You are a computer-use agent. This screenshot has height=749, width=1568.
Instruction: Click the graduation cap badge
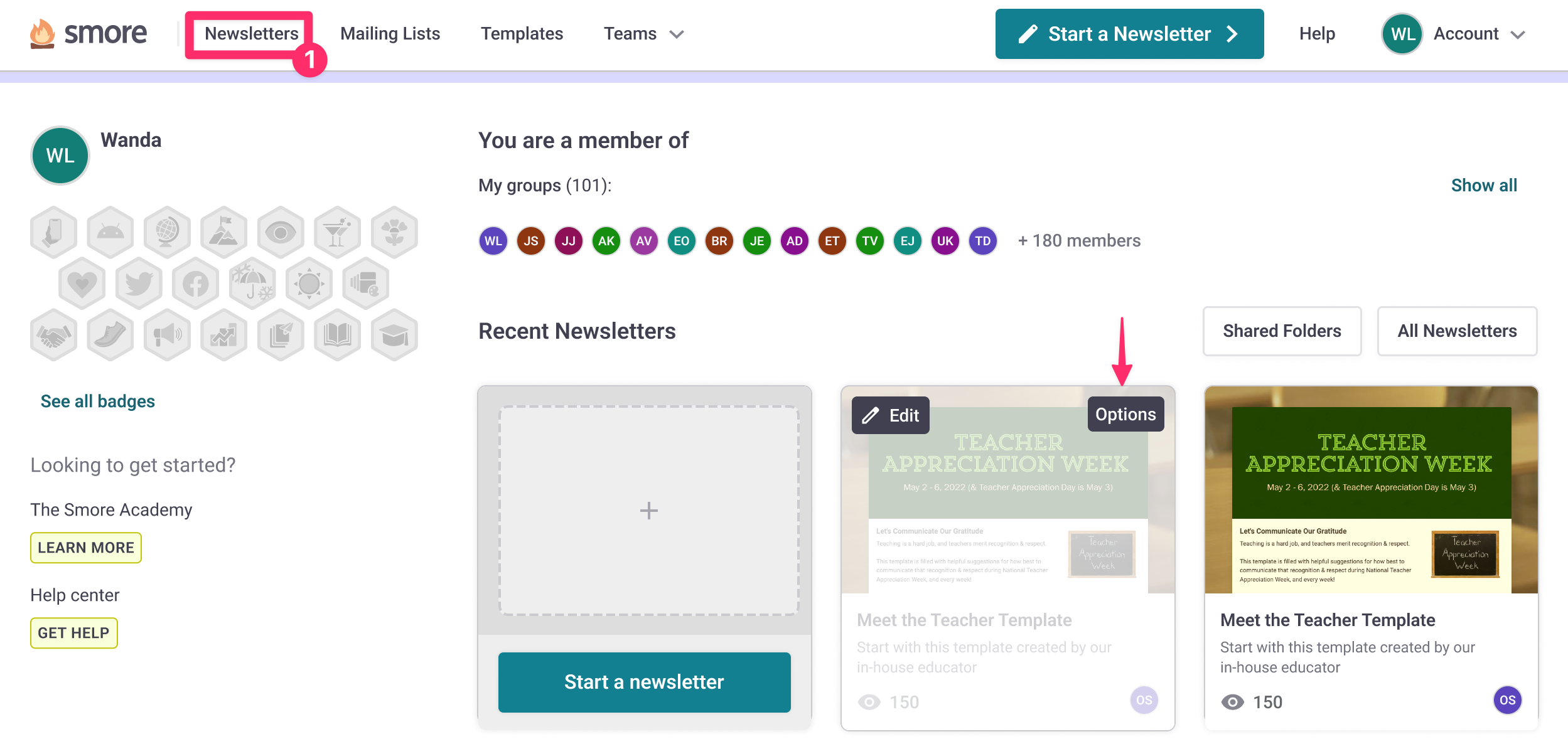coord(394,335)
